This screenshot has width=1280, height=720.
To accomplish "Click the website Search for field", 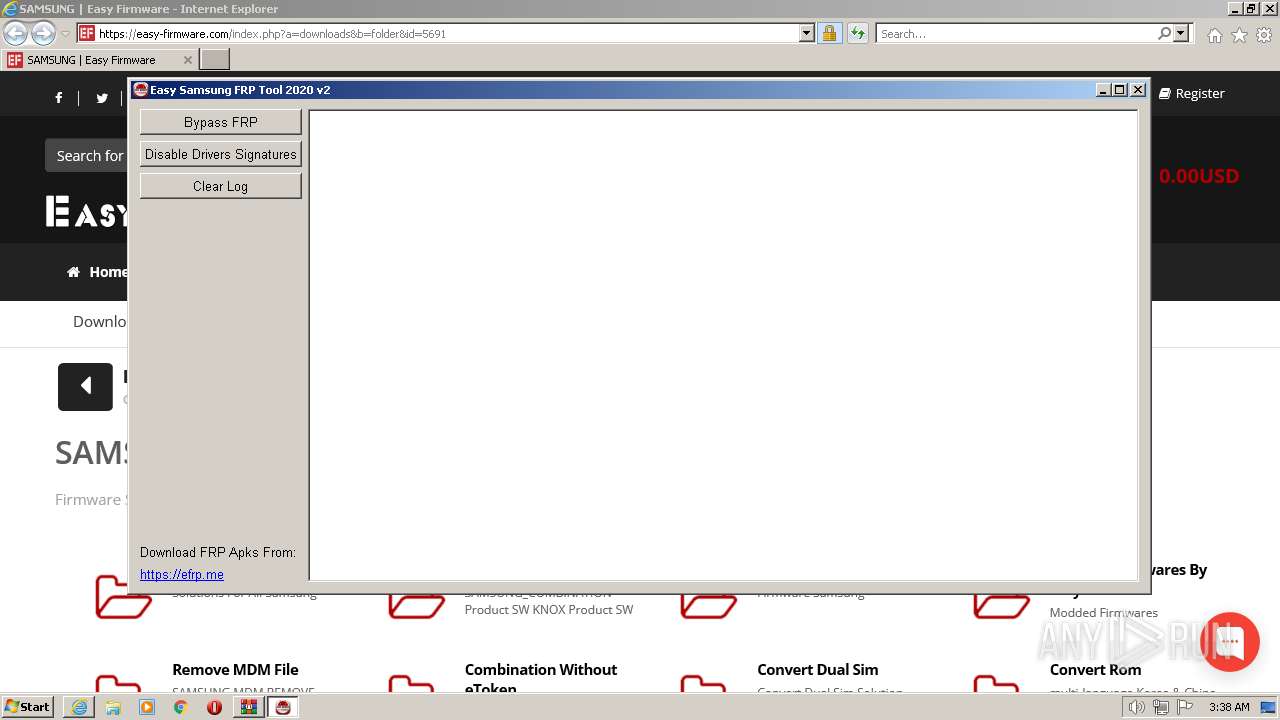I will (x=87, y=155).
